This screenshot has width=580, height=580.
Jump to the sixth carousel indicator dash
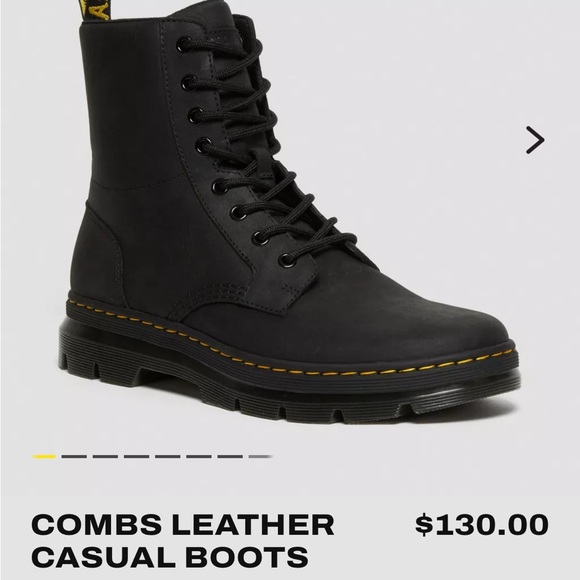click(199, 456)
